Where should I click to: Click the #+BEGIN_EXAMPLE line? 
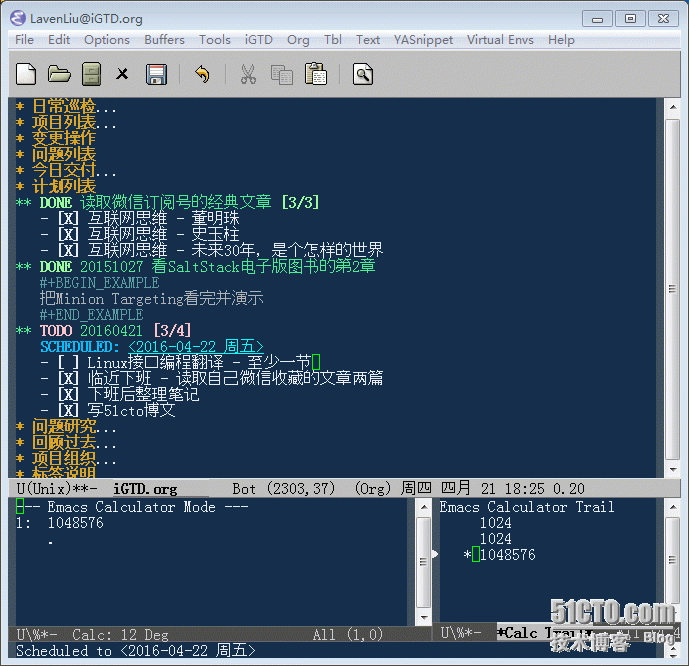(x=100, y=283)
